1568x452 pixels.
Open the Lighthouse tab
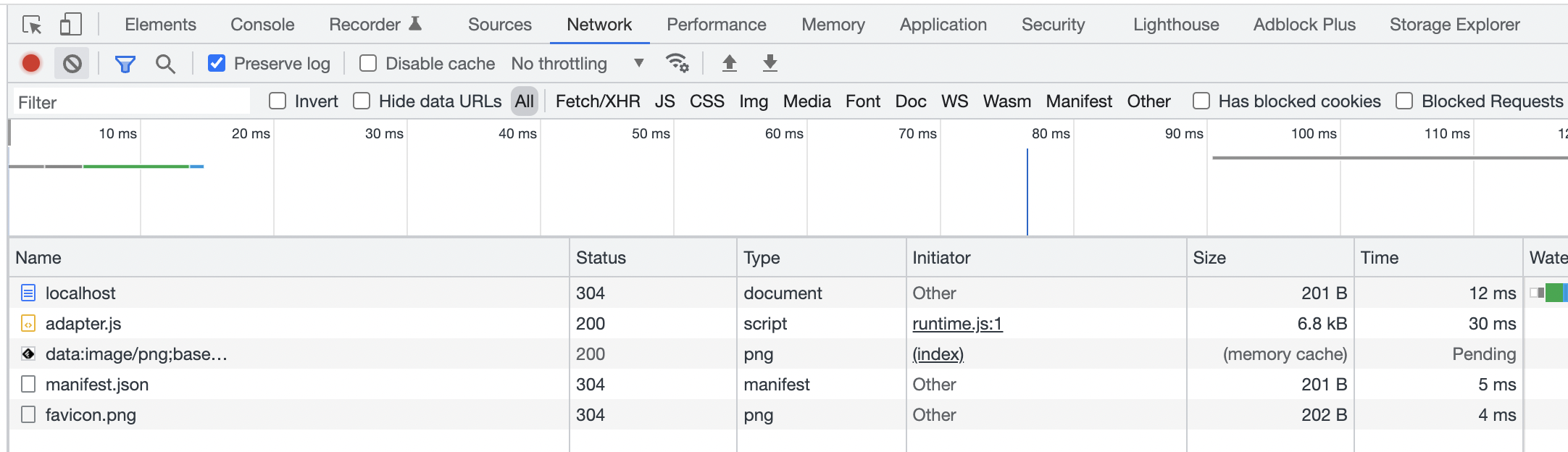(1176, 25)
